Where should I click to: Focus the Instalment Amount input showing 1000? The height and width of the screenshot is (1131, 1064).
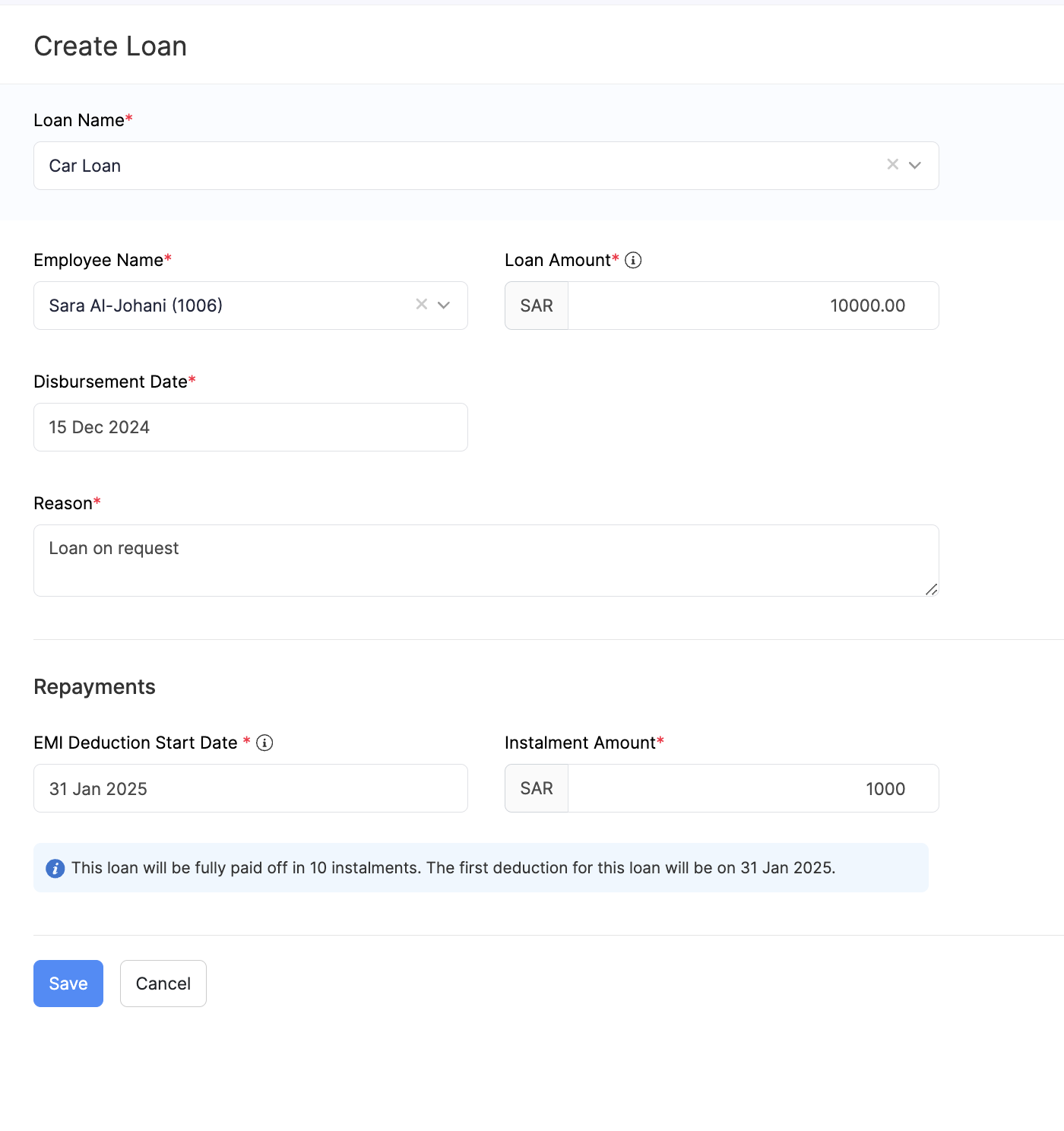[752, 788]
